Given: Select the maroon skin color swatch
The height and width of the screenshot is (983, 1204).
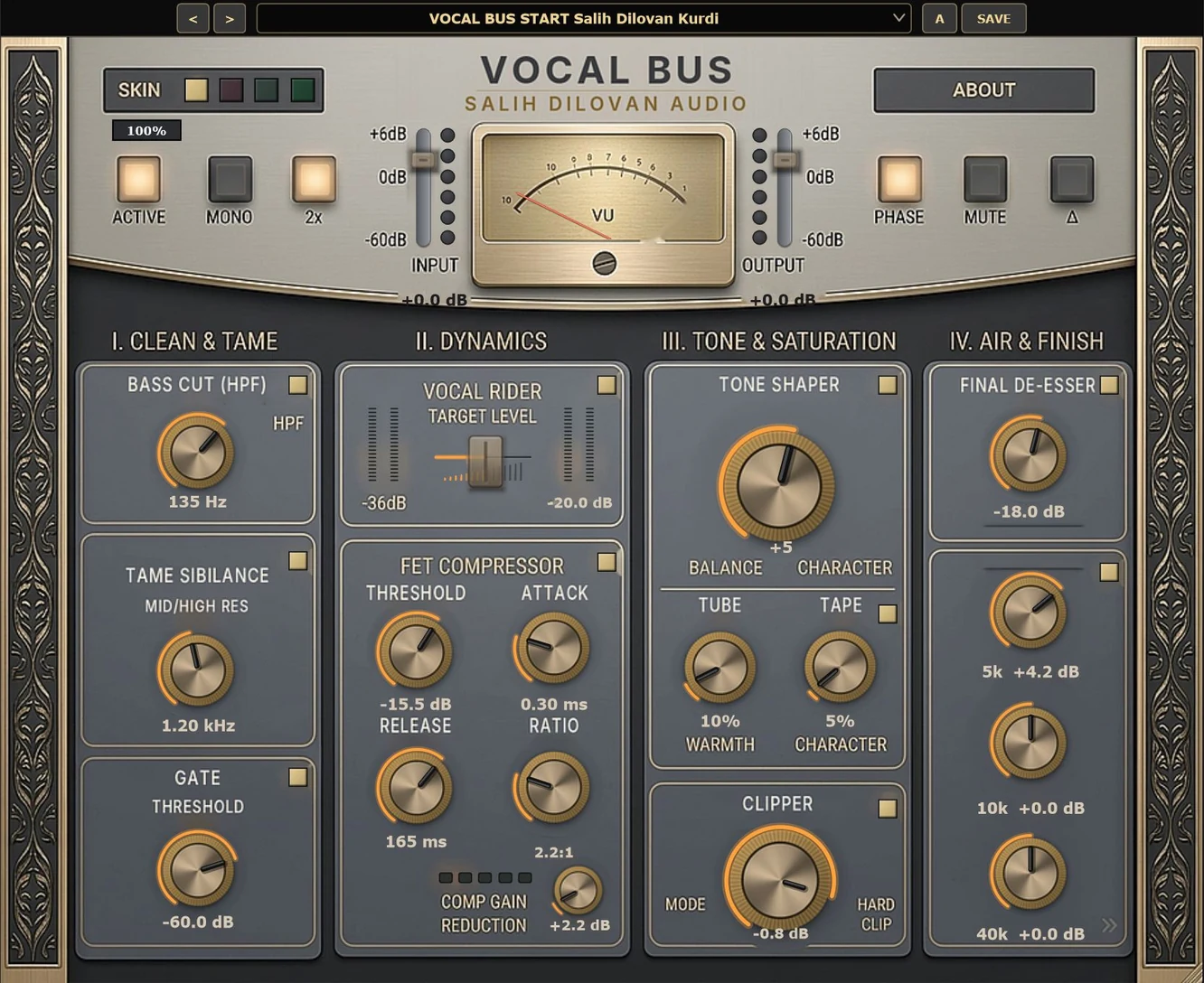Looking at the screenshot, I should click(231, 89).
